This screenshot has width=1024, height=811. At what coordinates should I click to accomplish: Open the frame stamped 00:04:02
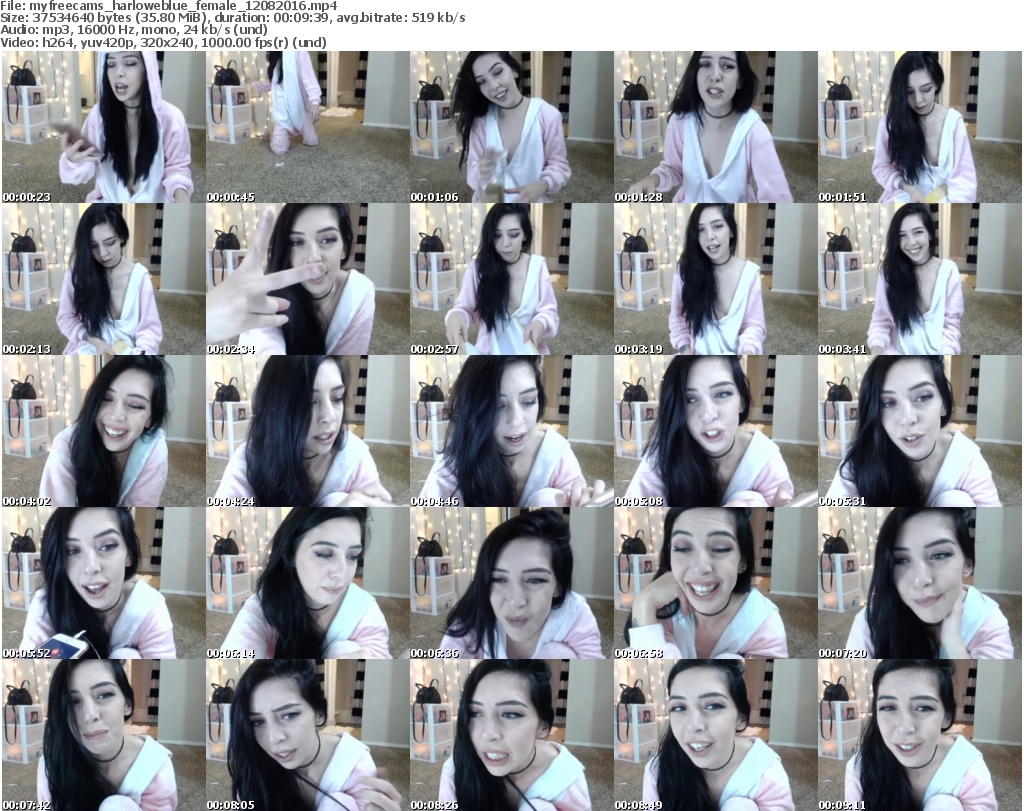point(103,431)
